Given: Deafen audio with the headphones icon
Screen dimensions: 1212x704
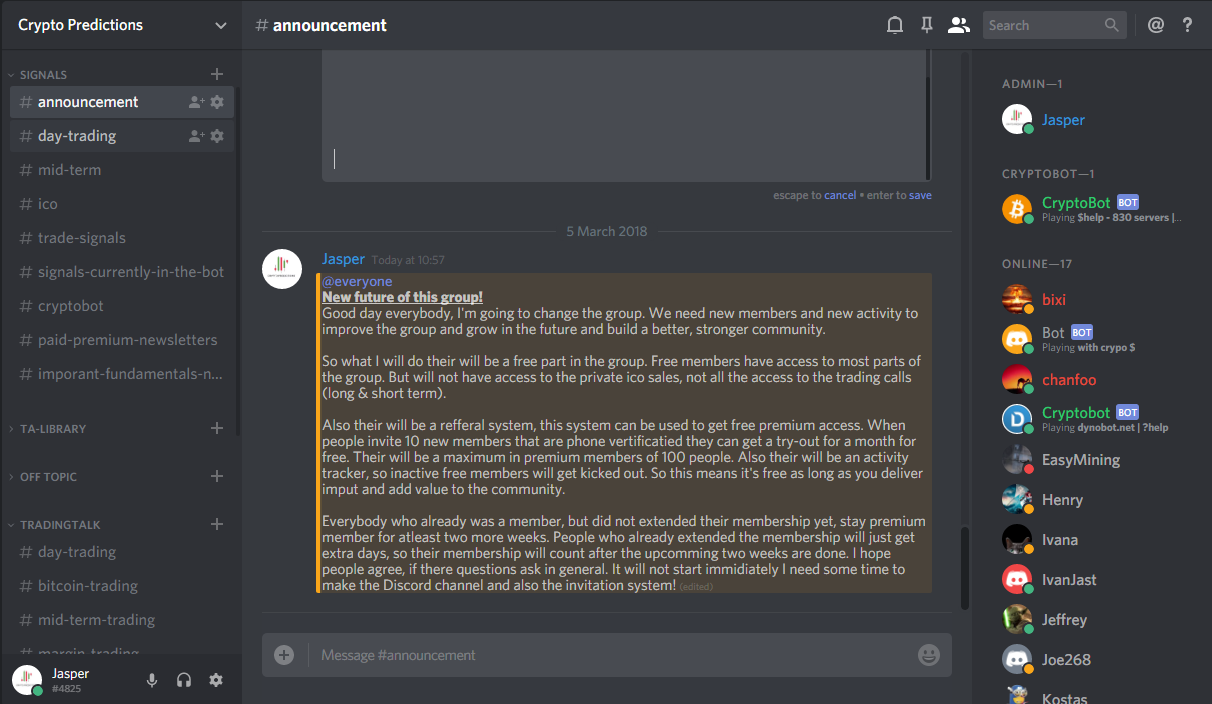Looking at the screenshot, I should [184, 680].
